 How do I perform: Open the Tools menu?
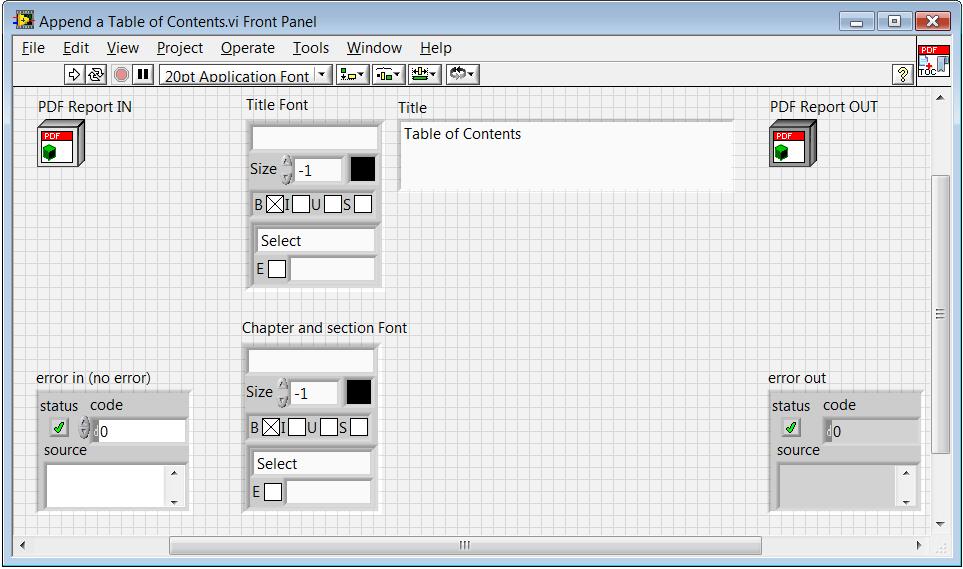[310, 48]
